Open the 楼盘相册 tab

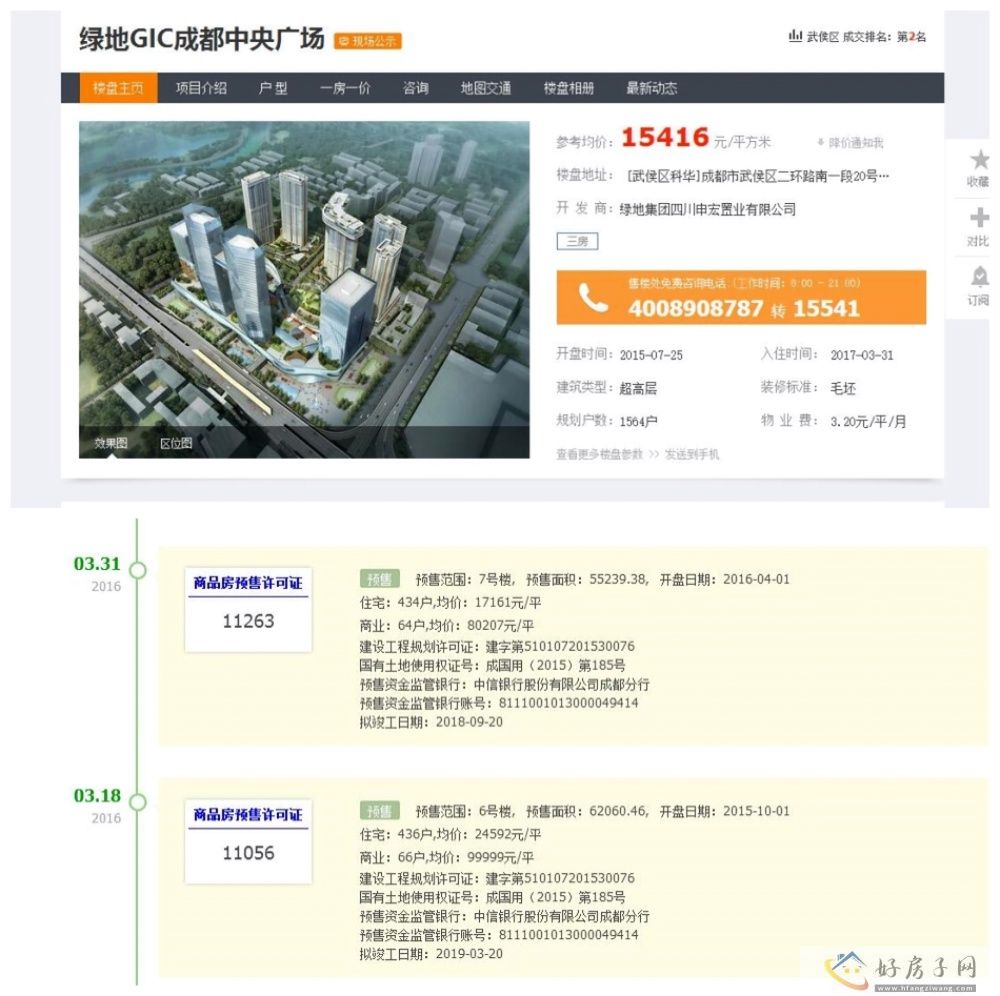point(568,88)
